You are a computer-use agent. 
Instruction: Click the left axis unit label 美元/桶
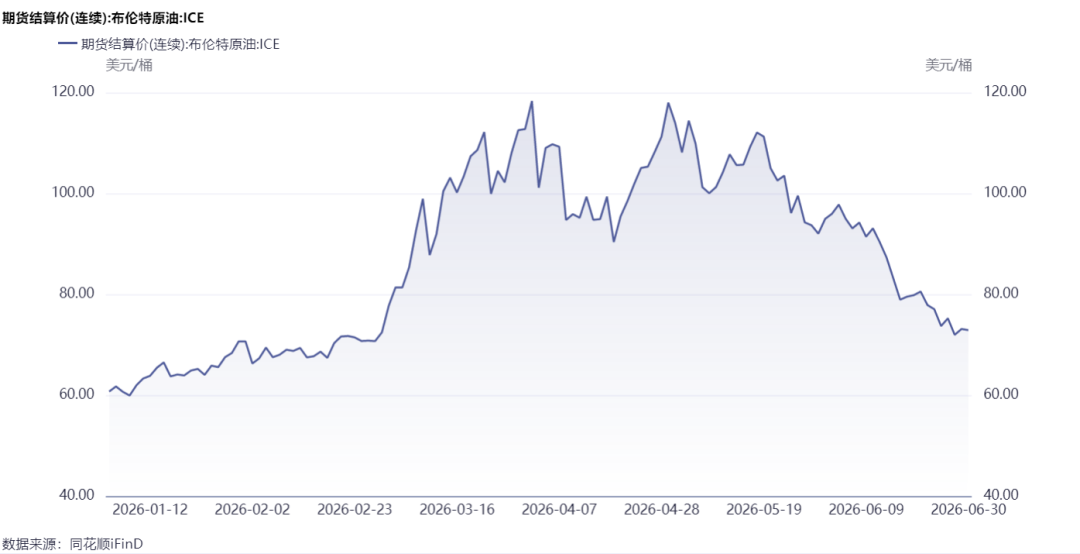(129, 66)
